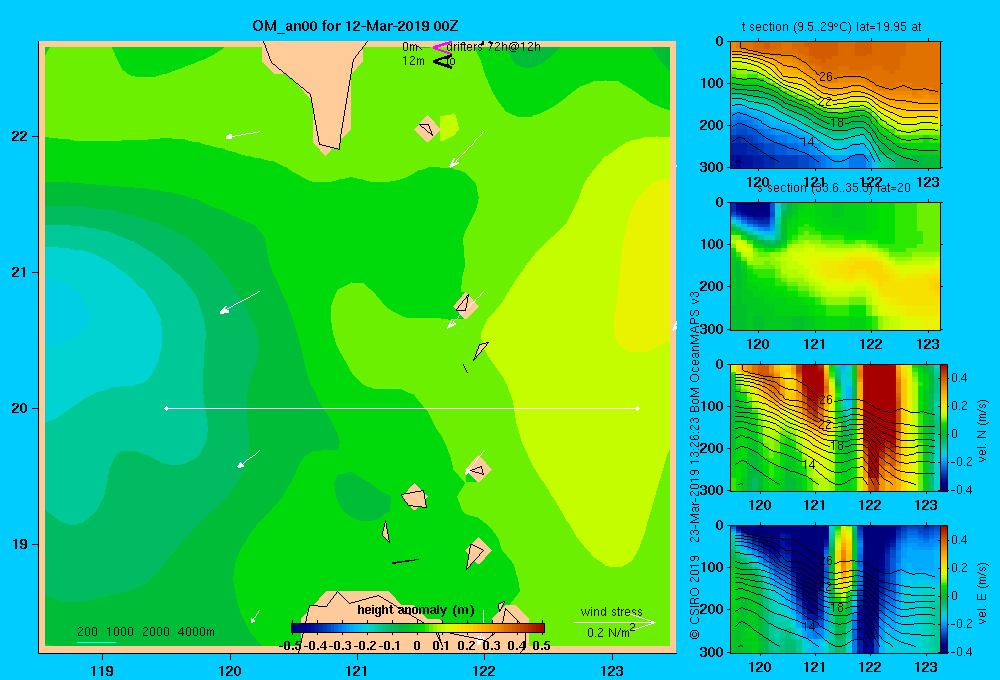
Task: Click longitude label 121 on main map
Action: (357, 670)
